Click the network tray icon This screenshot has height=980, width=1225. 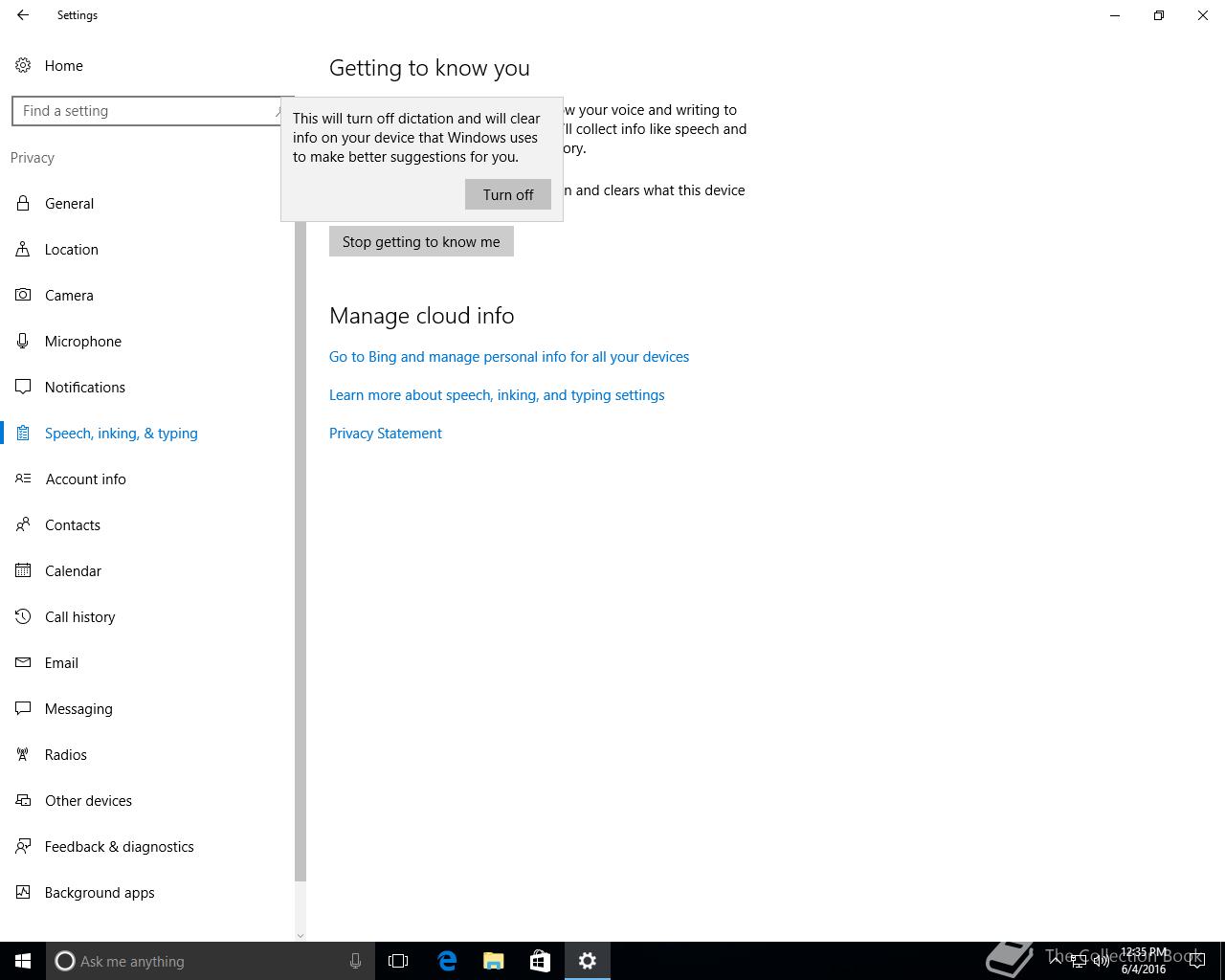[x=1078, y=961]
